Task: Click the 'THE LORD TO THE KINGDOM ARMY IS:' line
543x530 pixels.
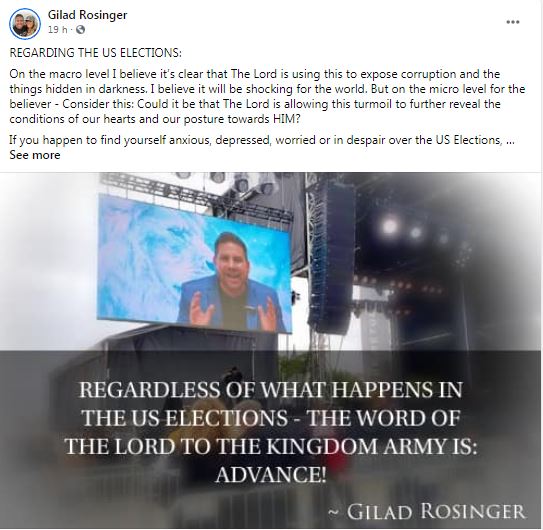Action: tap(271, 446)
